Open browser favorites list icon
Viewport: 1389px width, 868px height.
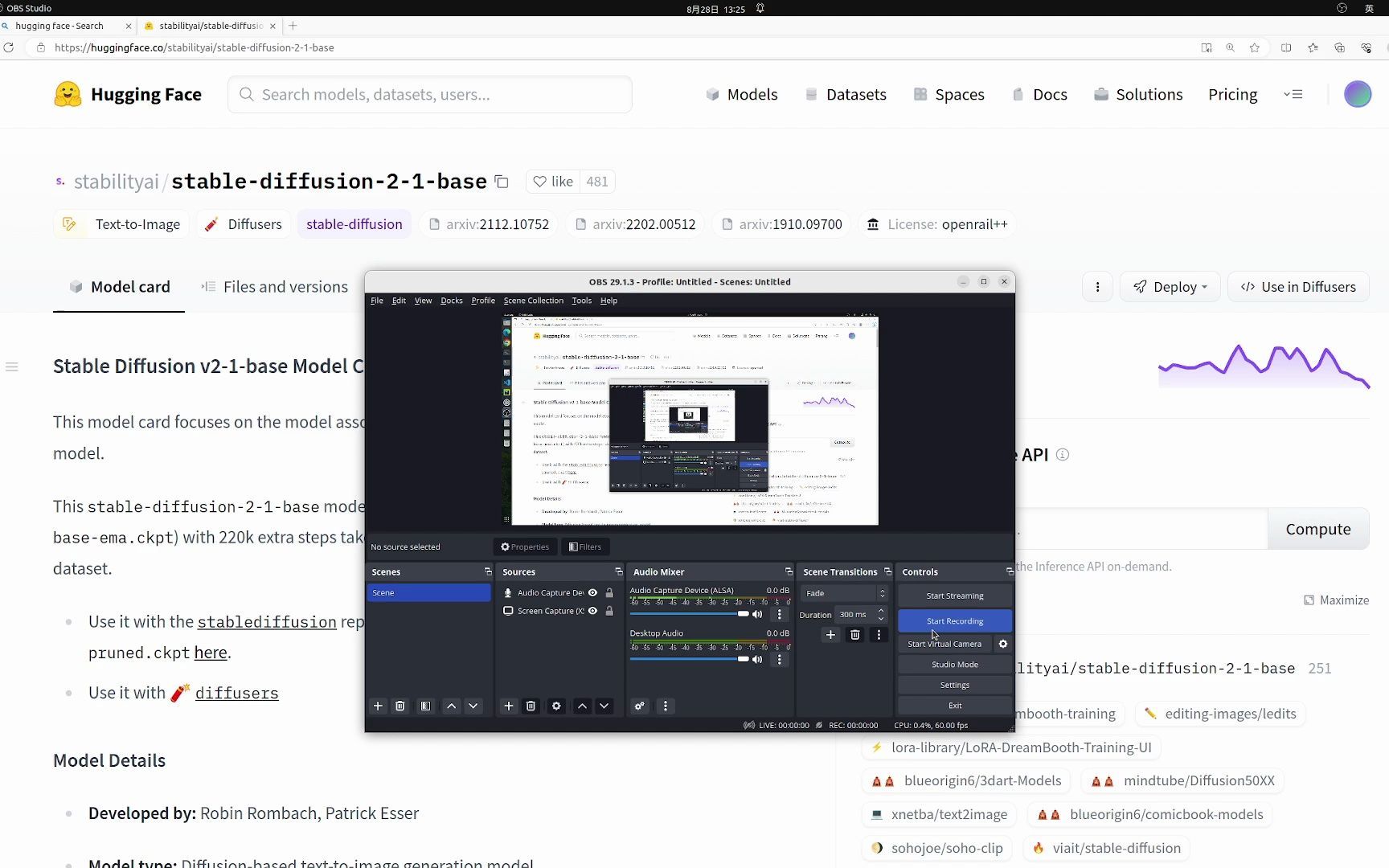1313,48
